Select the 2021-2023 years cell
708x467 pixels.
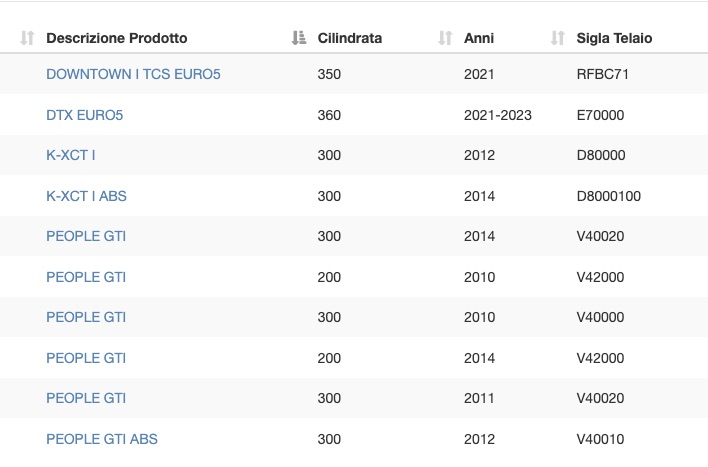498,115
